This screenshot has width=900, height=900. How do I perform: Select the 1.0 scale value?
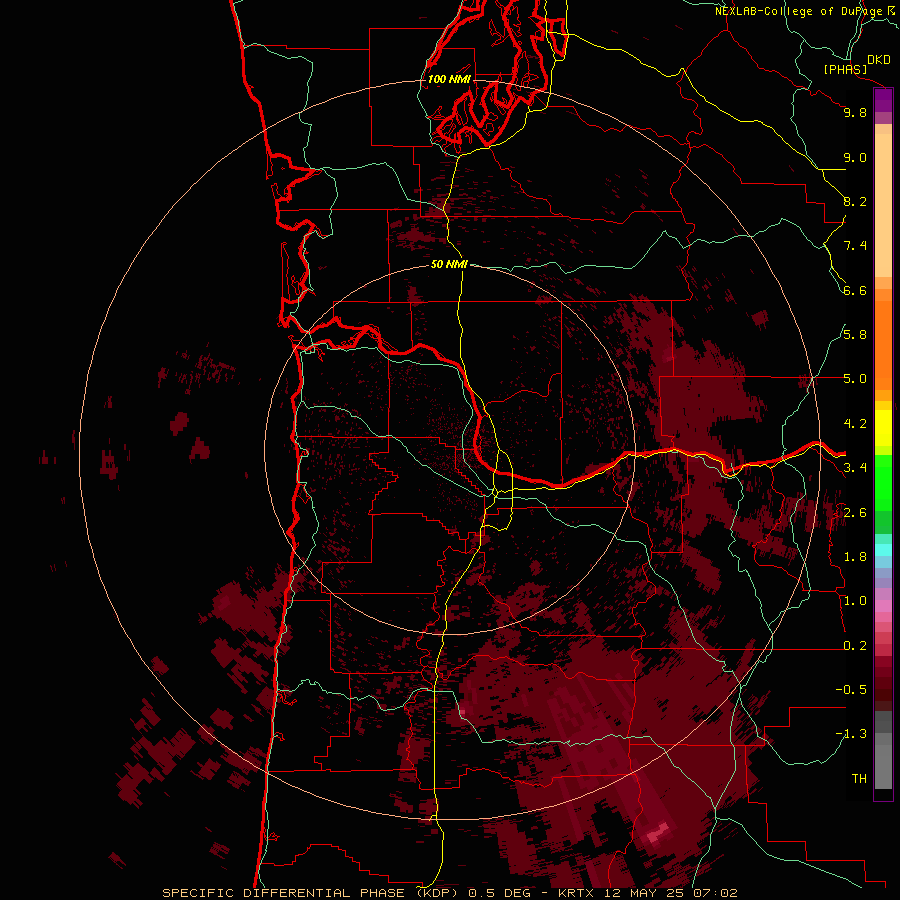[855, 601]
